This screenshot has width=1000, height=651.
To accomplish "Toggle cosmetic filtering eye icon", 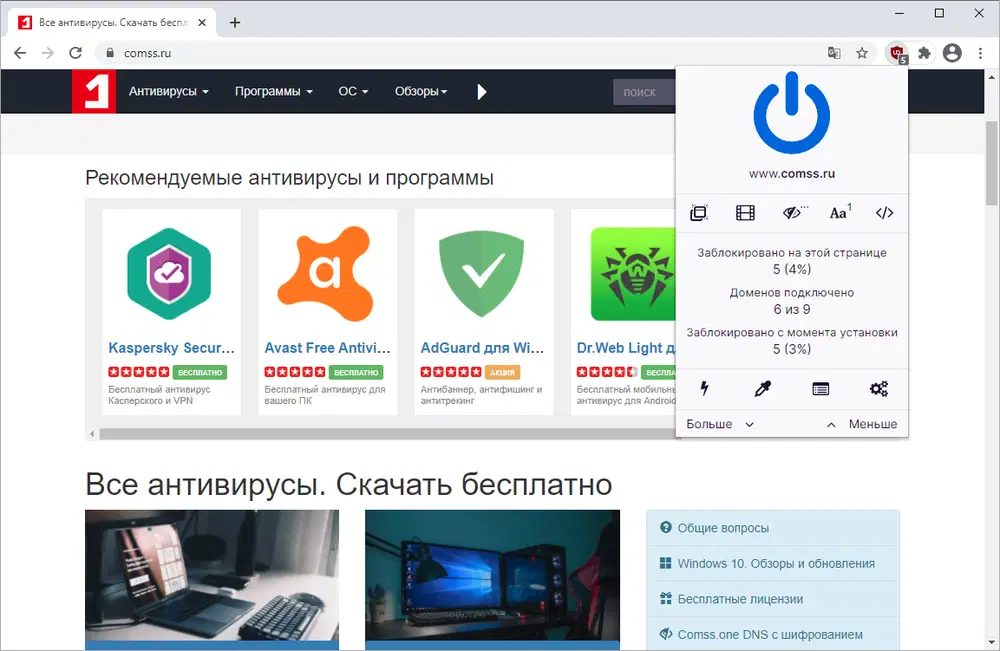I will pyautogui.click(x=794, y=212).
